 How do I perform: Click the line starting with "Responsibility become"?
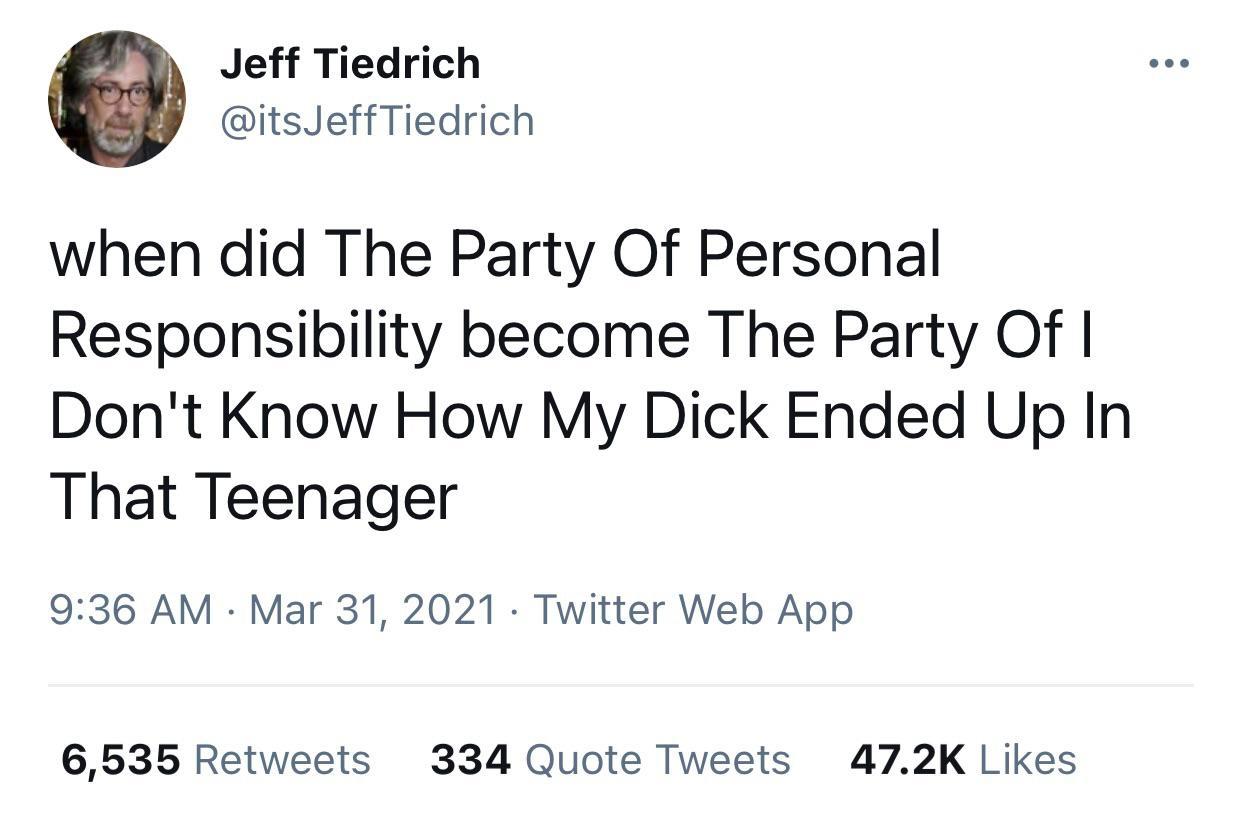tap(570, 336)
